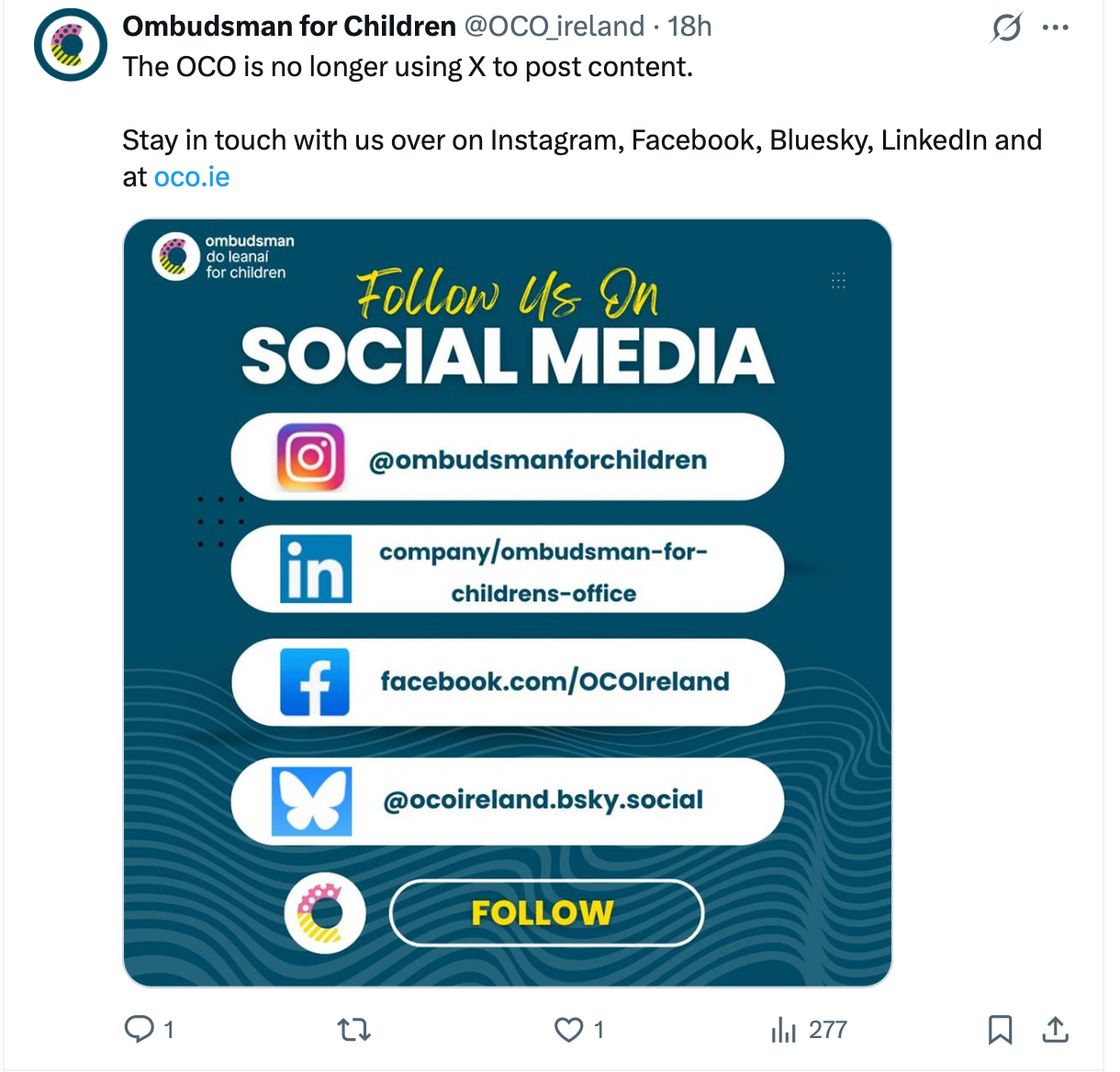The image size is (1120, 1072).
Task: Click the Facebook logo in the graphic
Action: pyautogui.click(x=315, y=682)
